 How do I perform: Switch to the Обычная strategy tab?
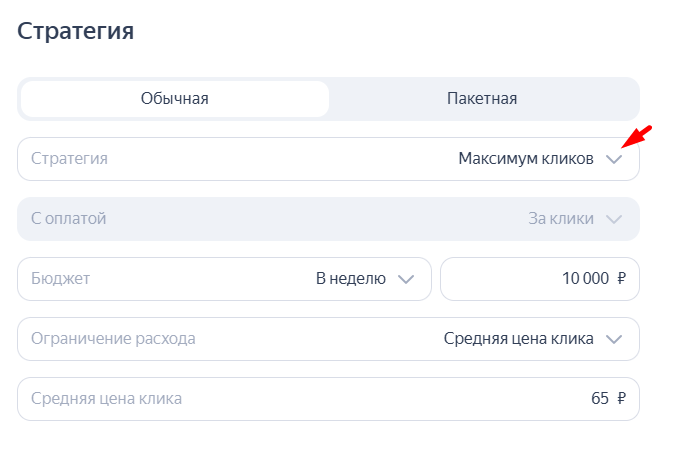click(174, 99)
